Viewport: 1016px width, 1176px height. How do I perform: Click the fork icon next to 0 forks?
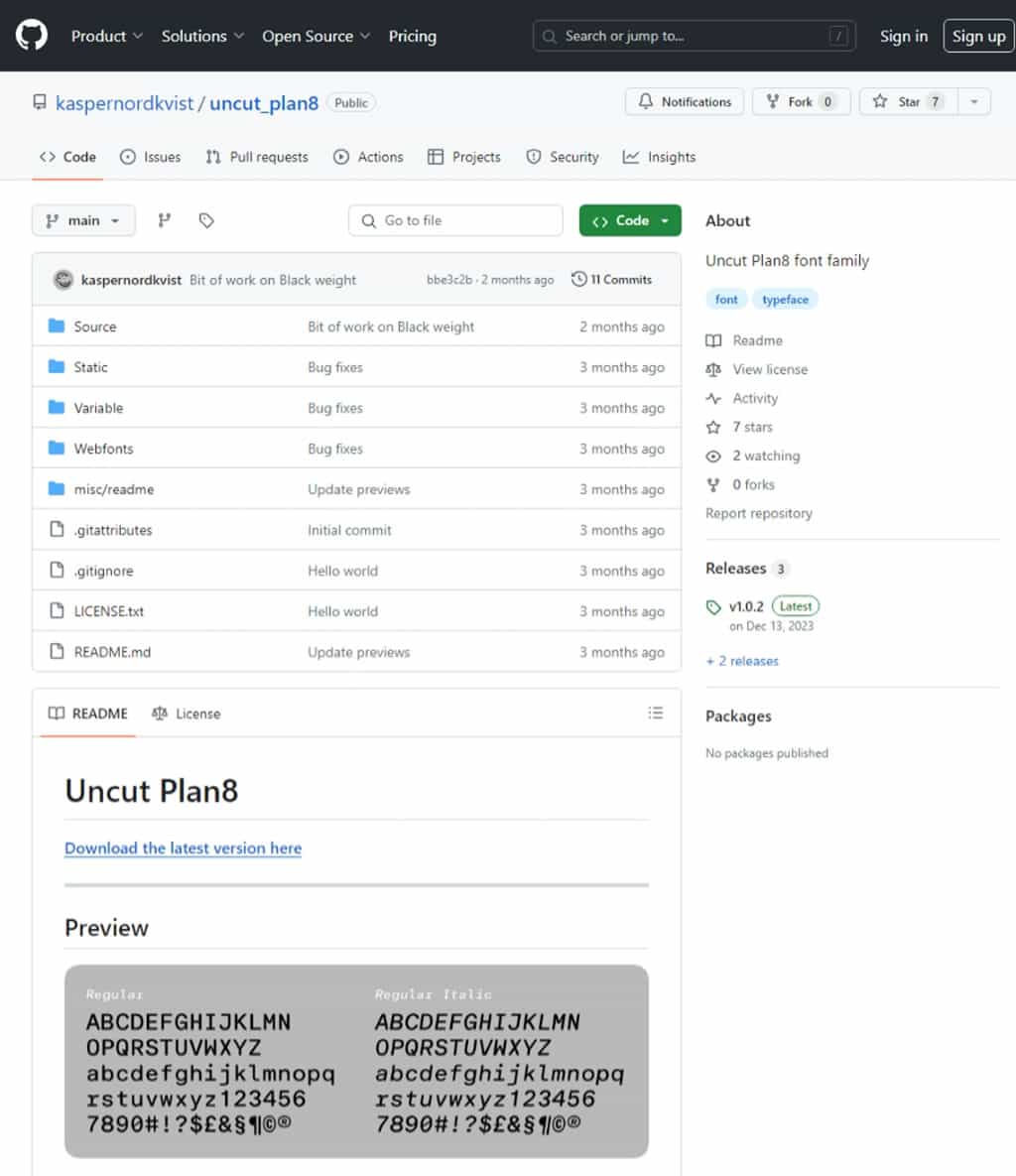click(x=713, y=484)
